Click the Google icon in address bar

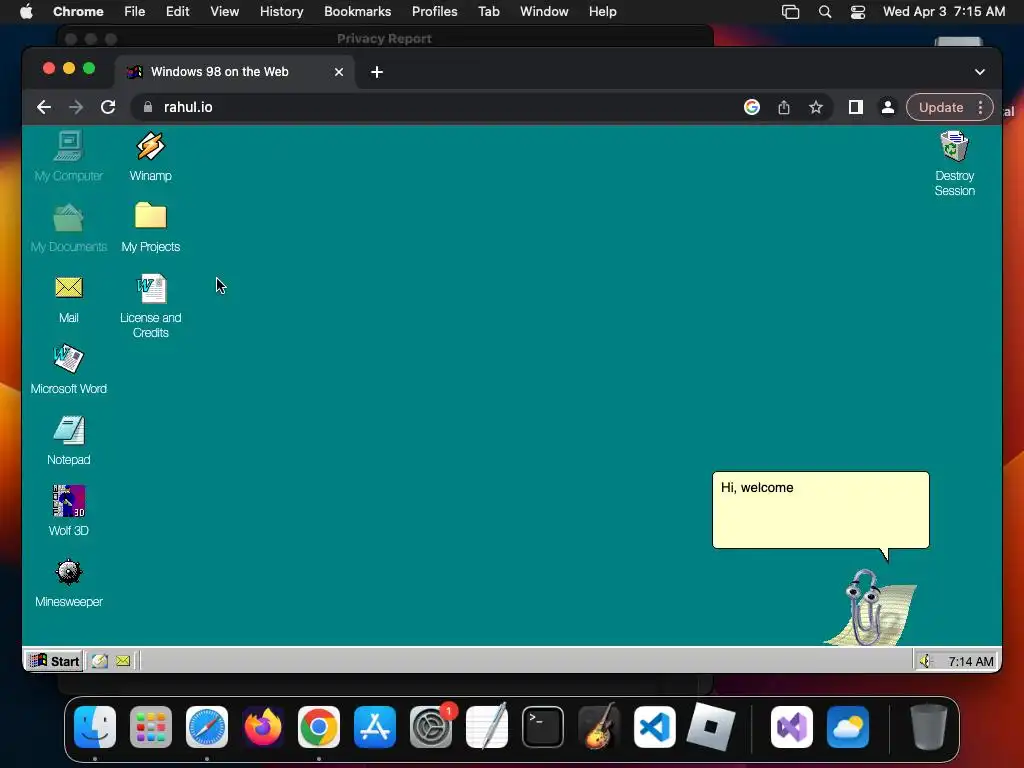pyautogui.click(x=752, y=107)
